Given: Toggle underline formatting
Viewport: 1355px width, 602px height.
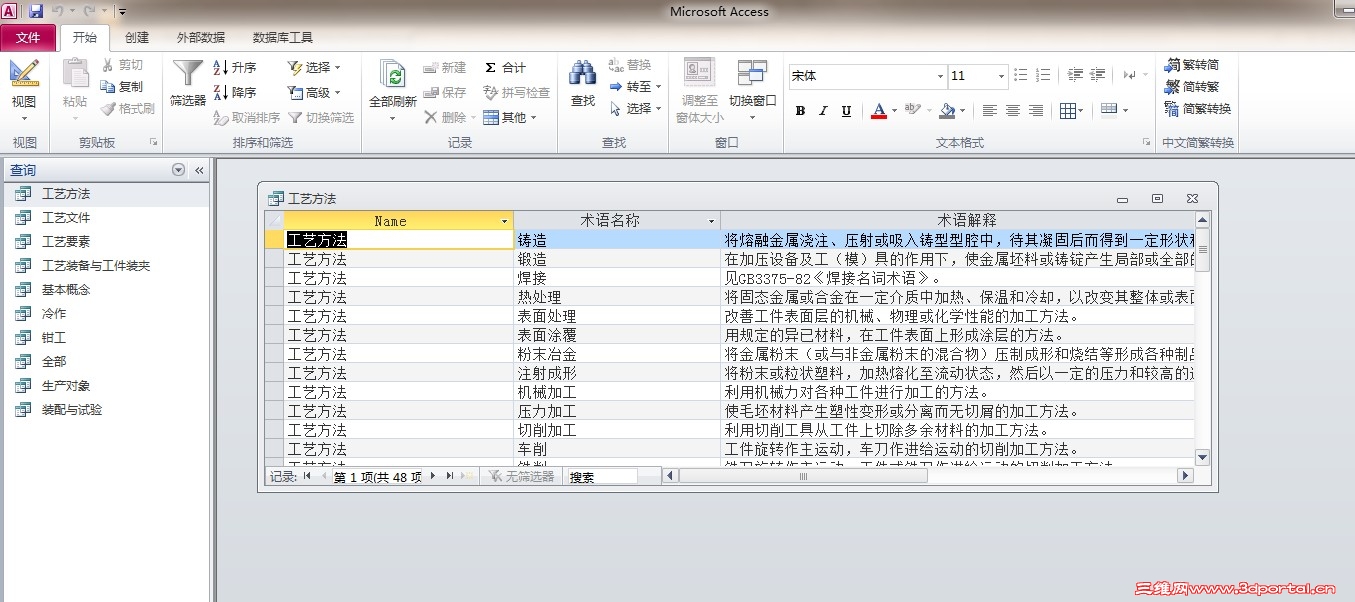Looking at the screenshot, I should coord(845,111).
